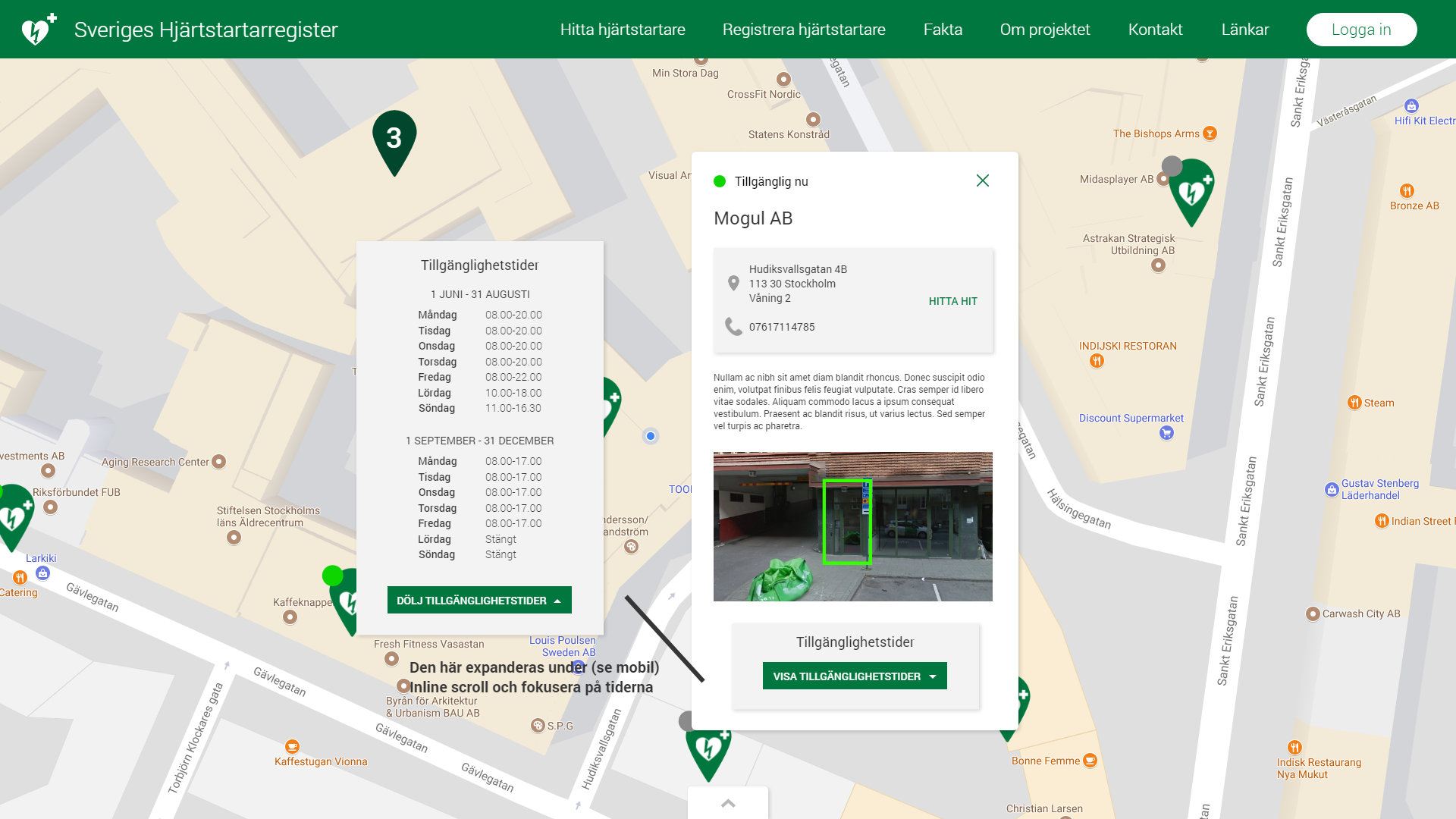Click 1 SEPTEMBER - 31 DECEMBER heading
1456x819 pixels.
tap(479, 441)
